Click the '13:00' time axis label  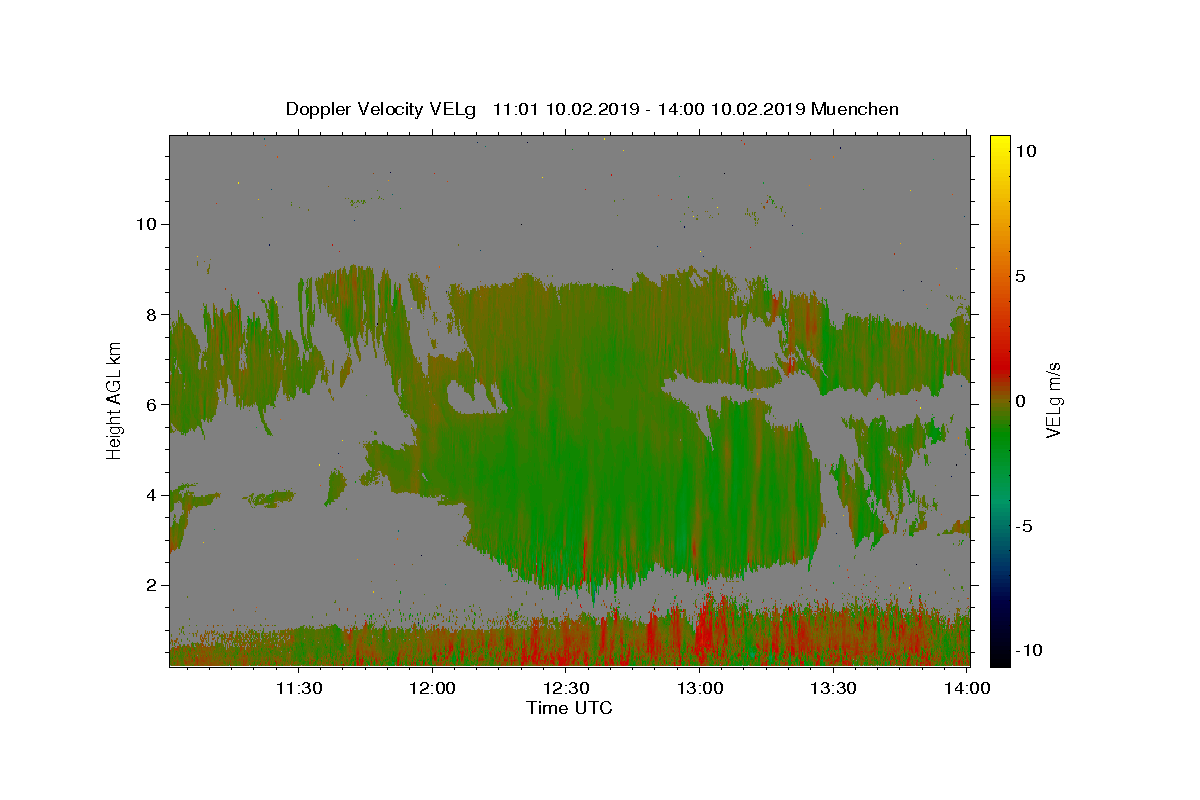tap(700, 688)
